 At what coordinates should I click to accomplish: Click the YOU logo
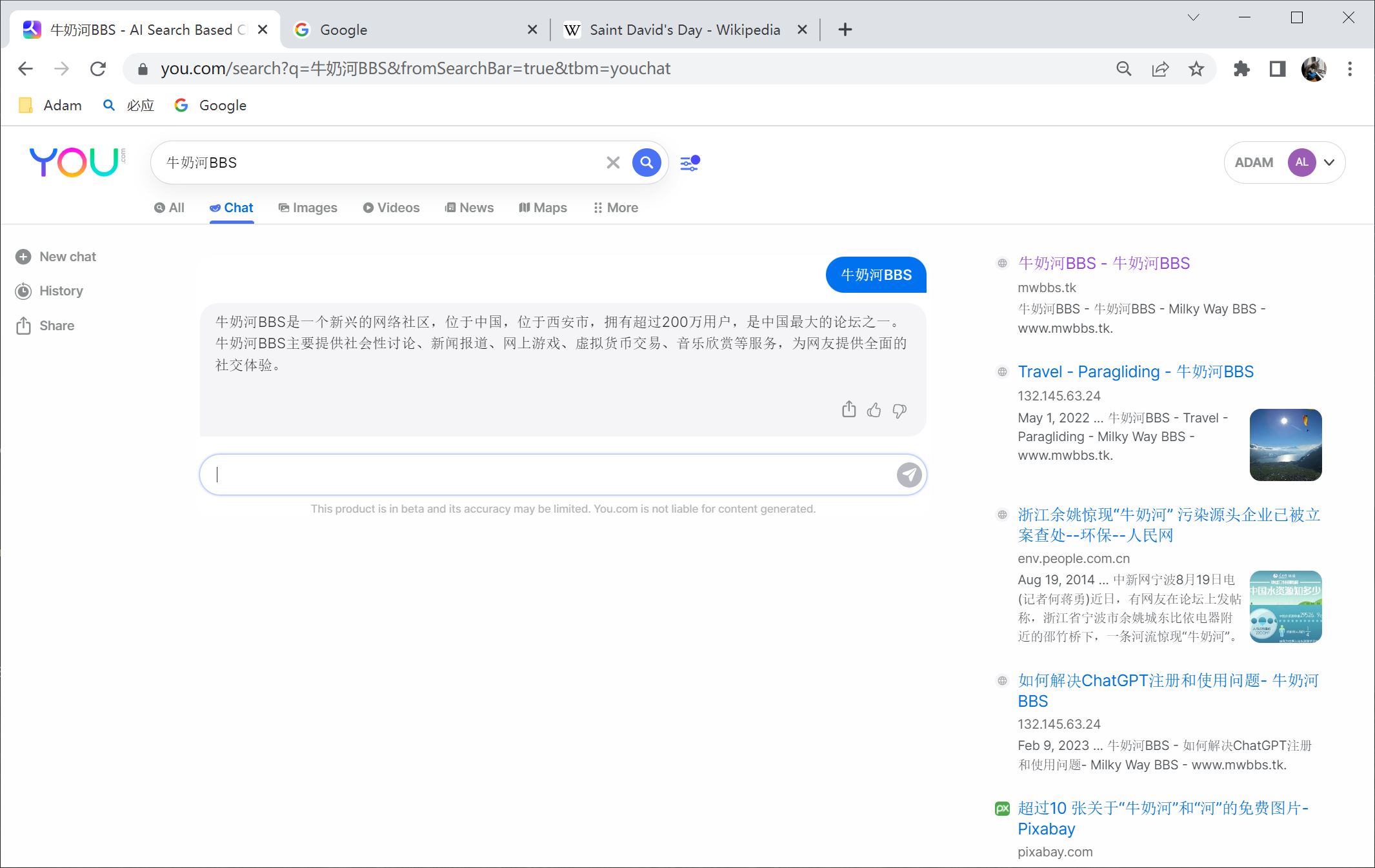coord(77,162)
